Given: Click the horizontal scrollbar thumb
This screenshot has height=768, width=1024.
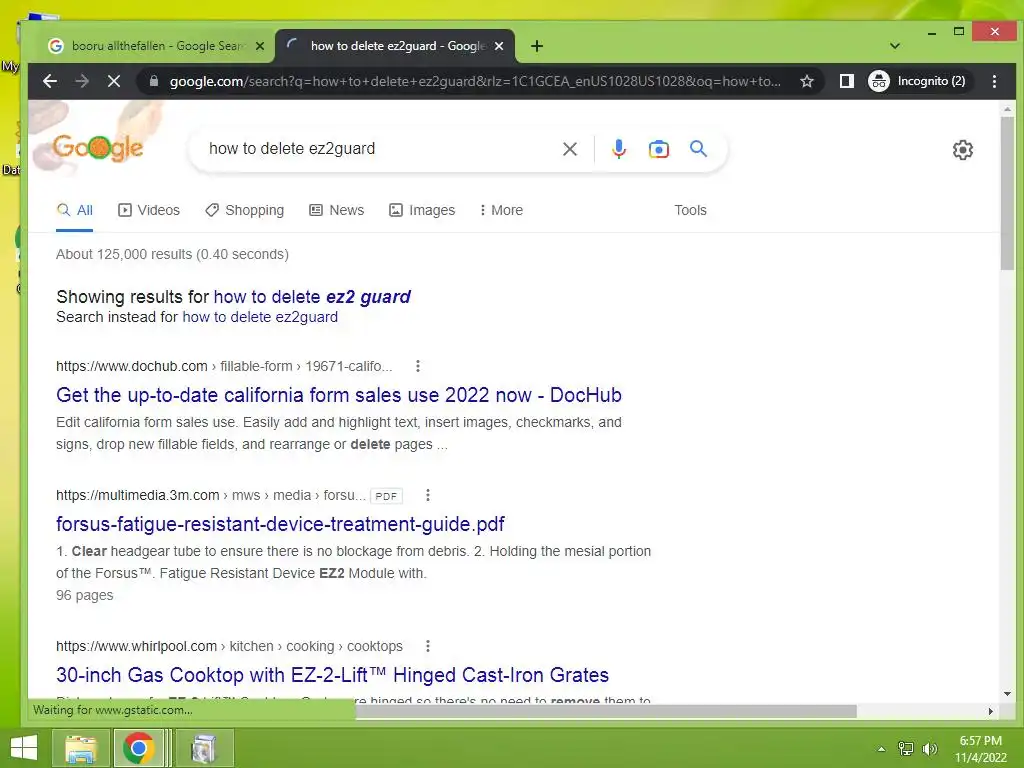Looking at the screenshot, I should pyautogui.click(x=606, y=711).
